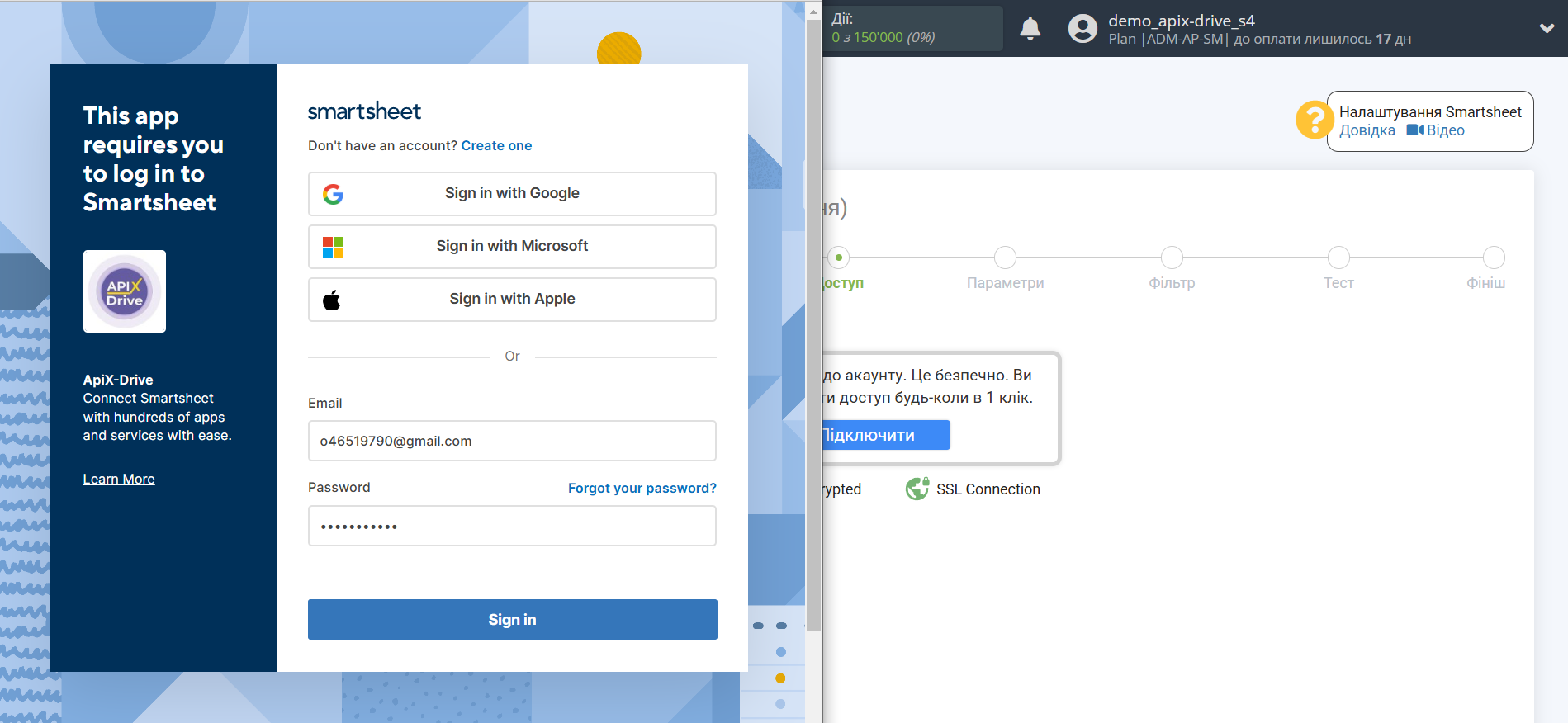
Task: Click the blue Sign in button
Action: point(512,619)
